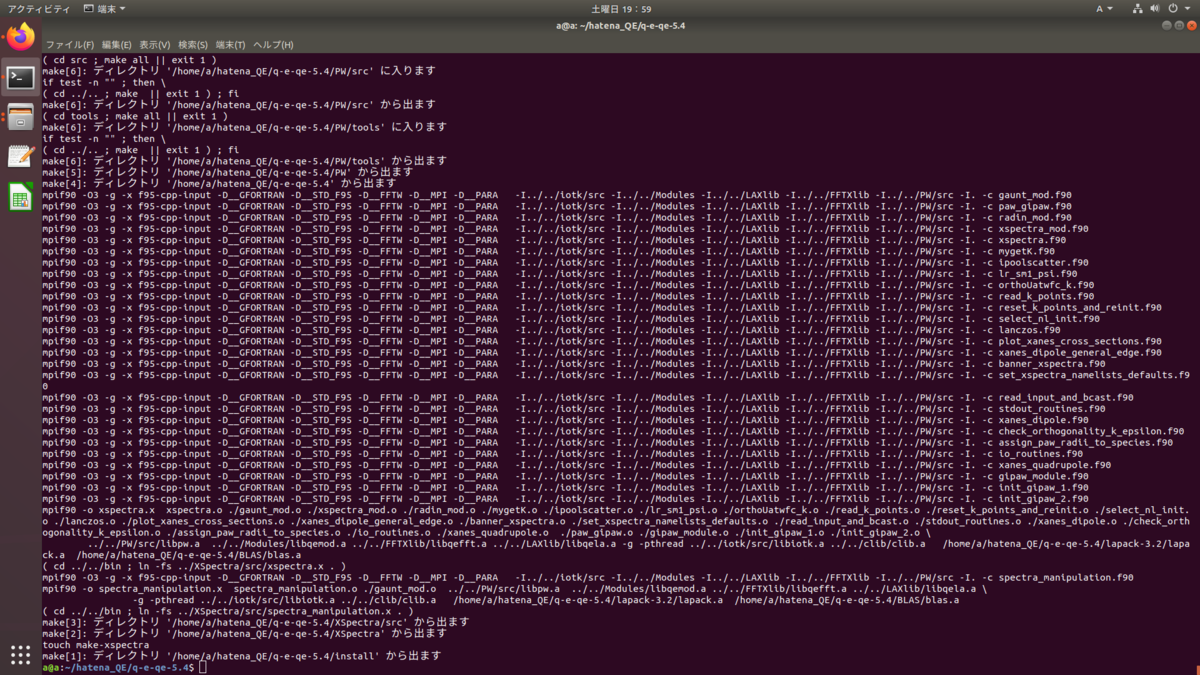The width and height of the screenshot is (1200, 675).
Task: Launch the Text Editor from the dock
Action: (20, 156)
